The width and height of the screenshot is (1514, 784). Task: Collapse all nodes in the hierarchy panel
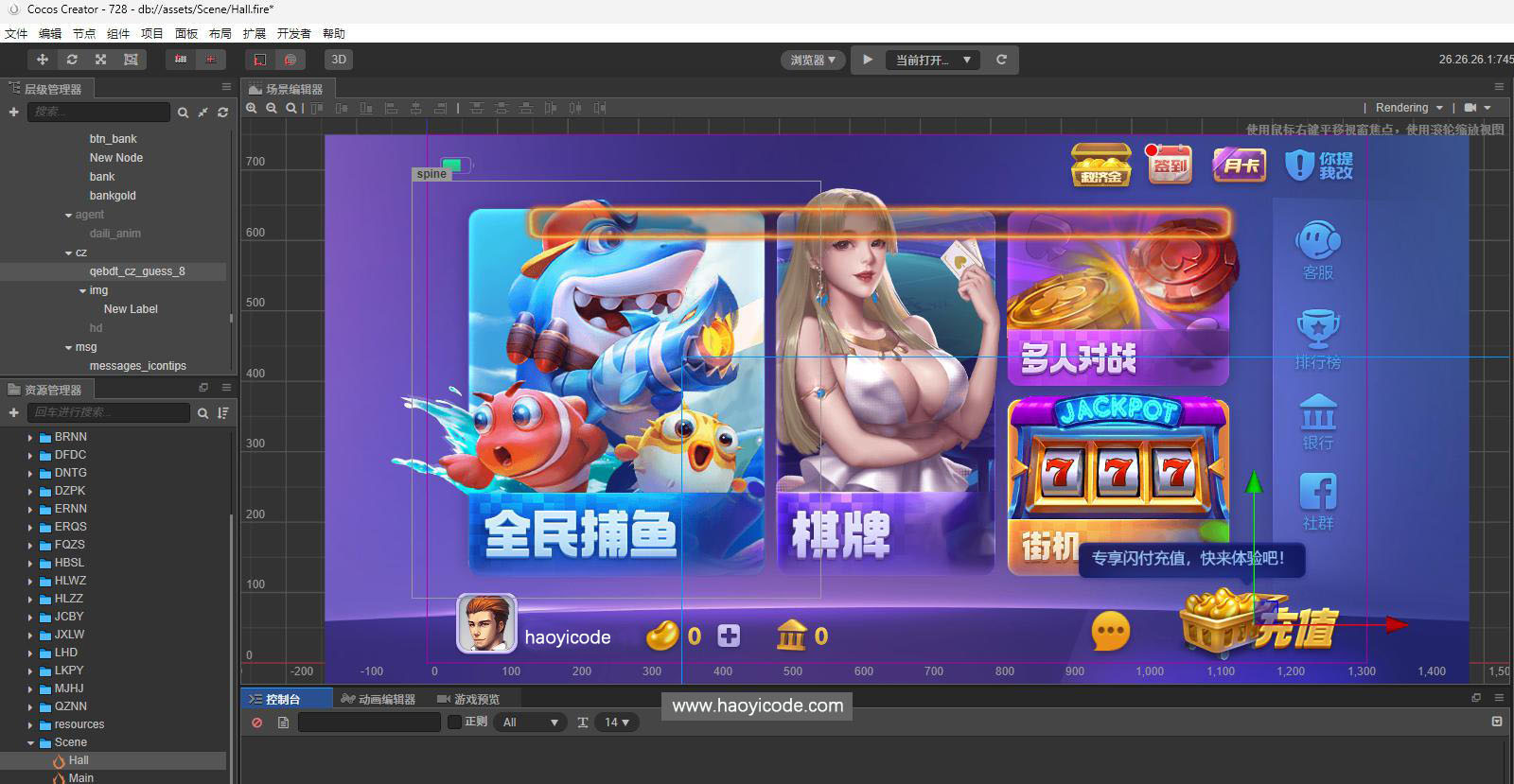click(202, 113)
